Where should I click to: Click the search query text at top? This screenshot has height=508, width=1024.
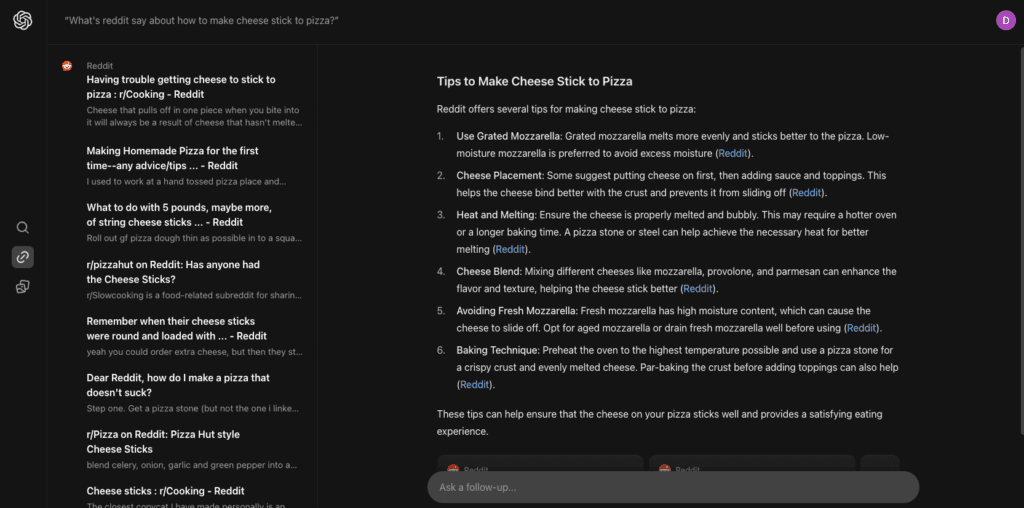(201, 20)
